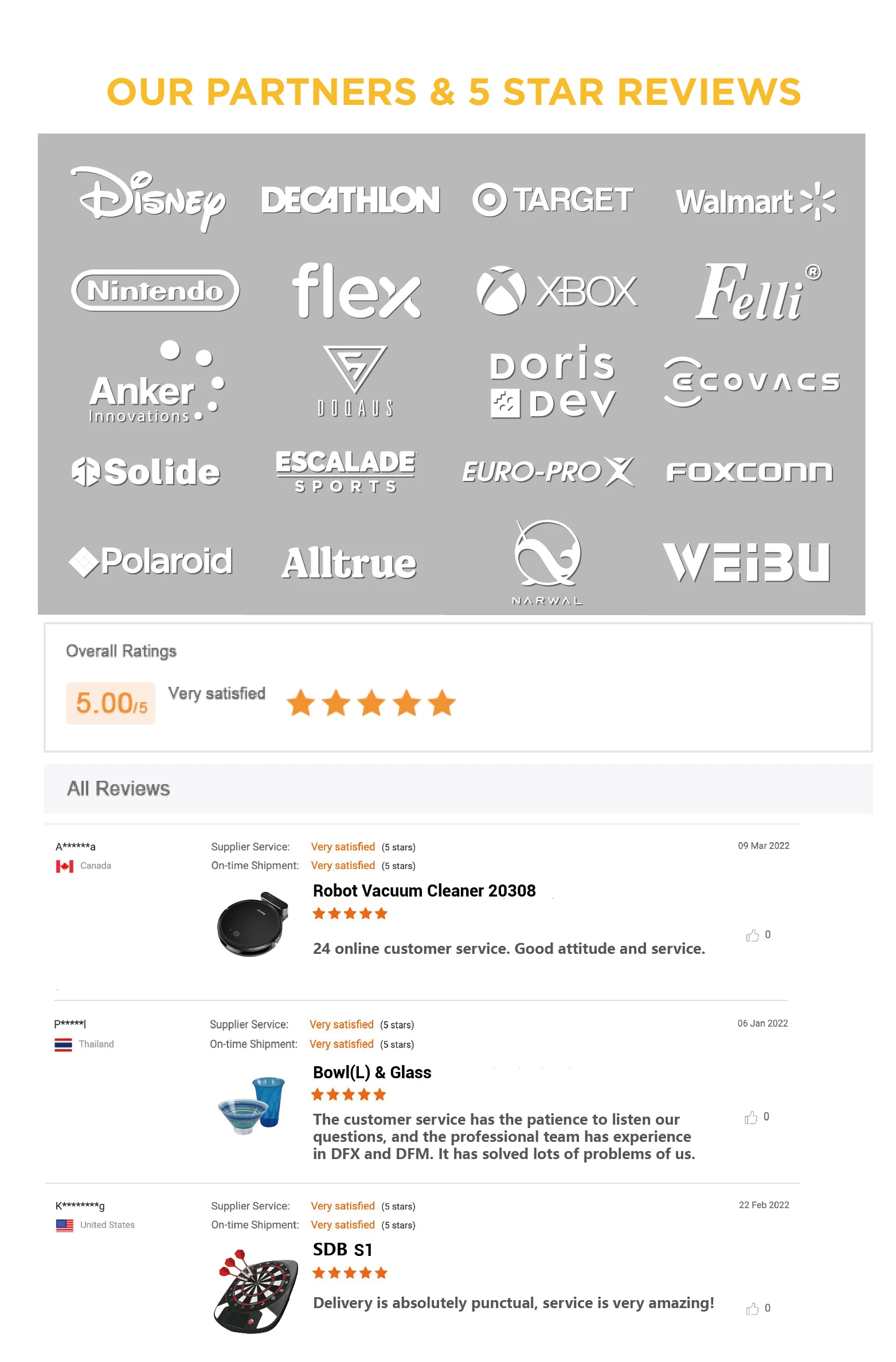Click the Nintendo logo

[155, 291]
